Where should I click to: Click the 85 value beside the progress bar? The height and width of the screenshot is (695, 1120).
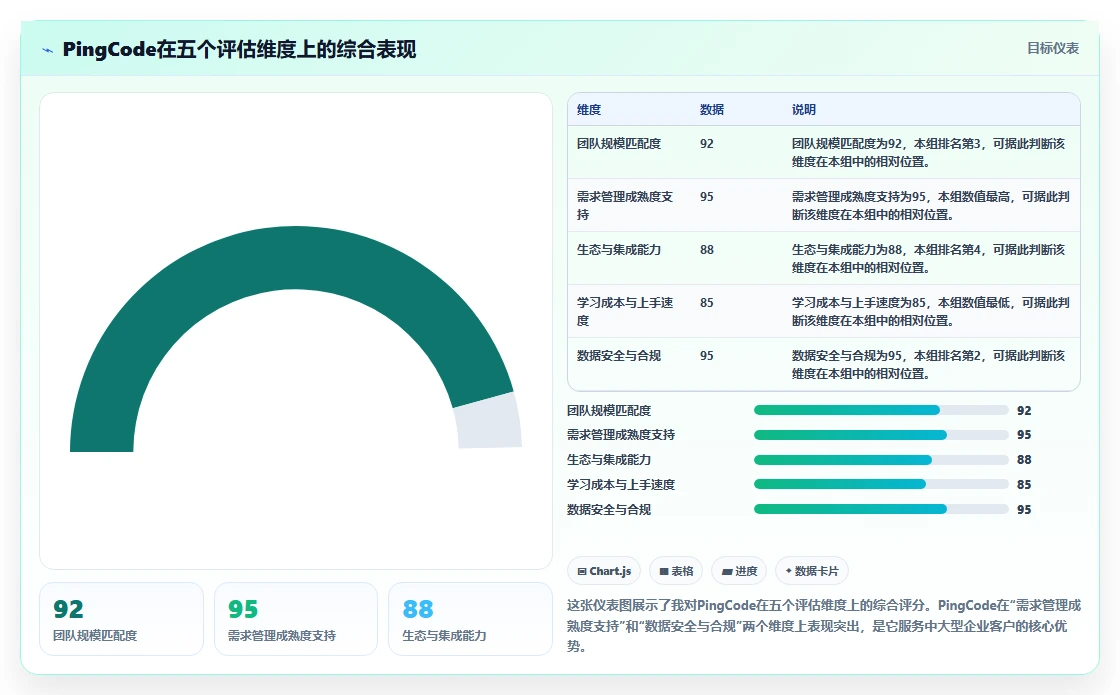1024,484
